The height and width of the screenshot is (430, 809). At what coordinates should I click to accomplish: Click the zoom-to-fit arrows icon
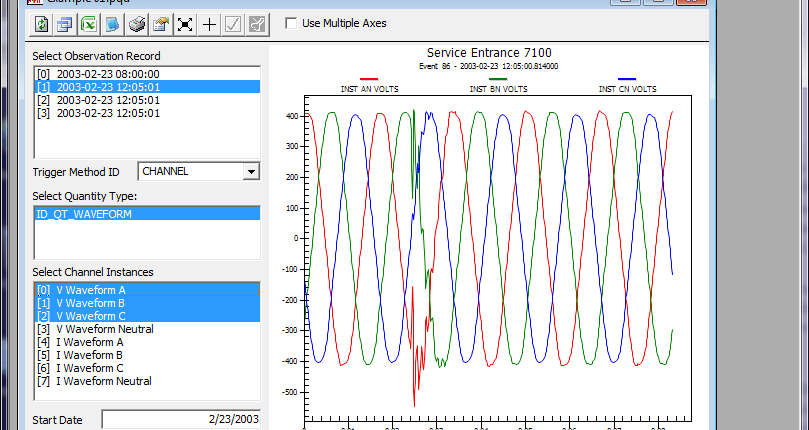185,23
